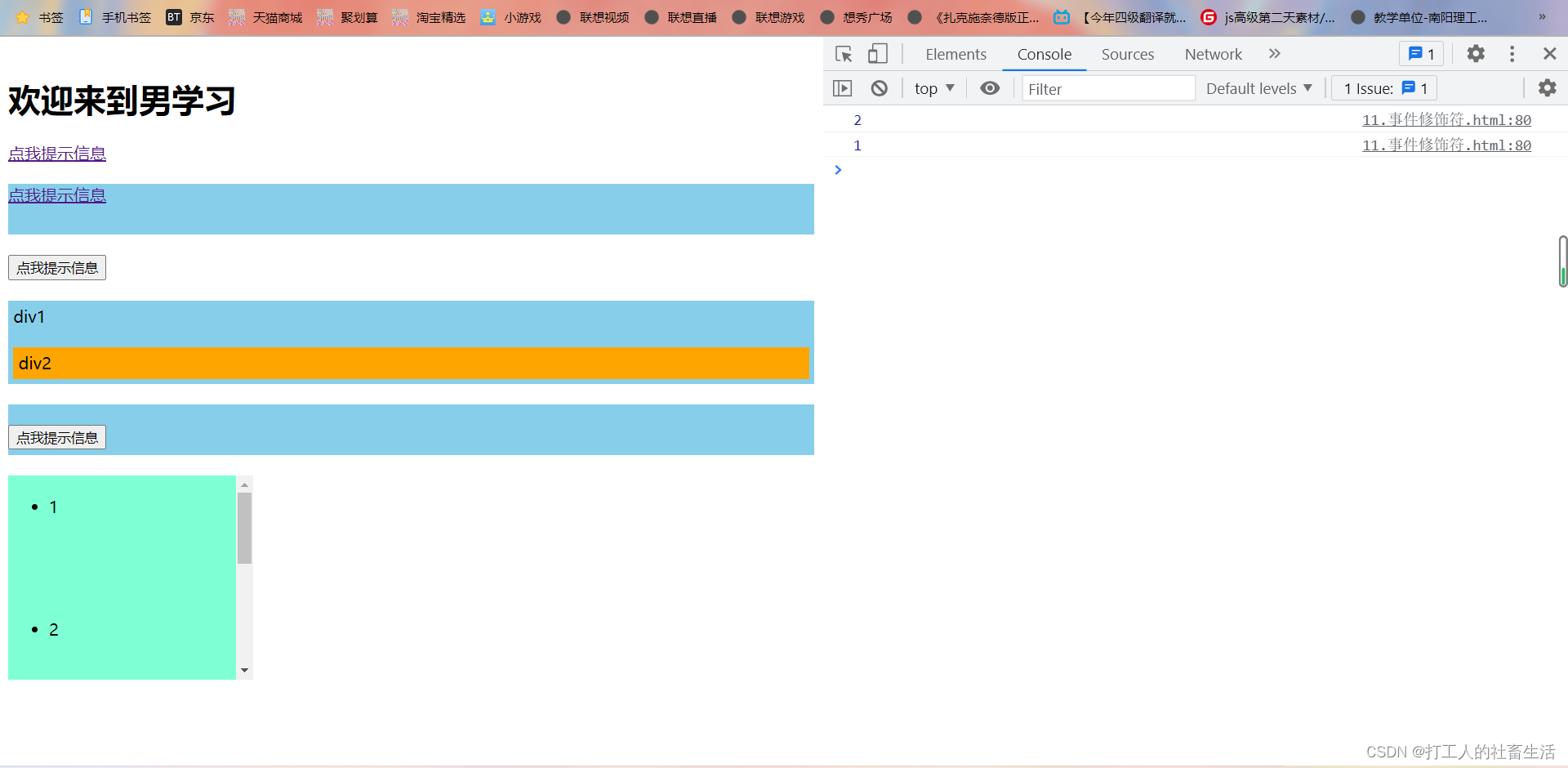The image size is (1568, 768).
Task: Show the console sidebar panel icon
Action: pyautogui.click(x=842, y=88)
